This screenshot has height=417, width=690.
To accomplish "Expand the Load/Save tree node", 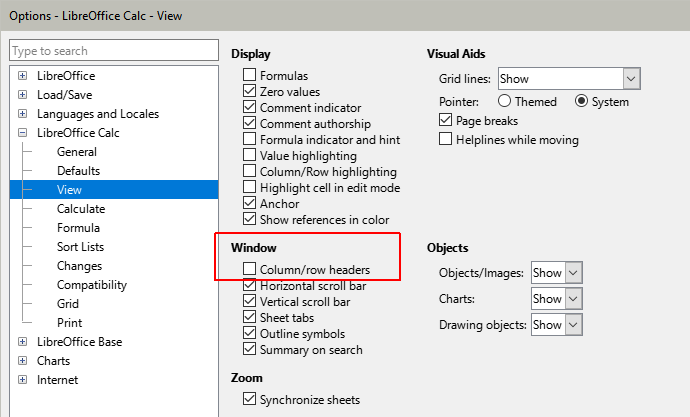I will pos(22,95).
